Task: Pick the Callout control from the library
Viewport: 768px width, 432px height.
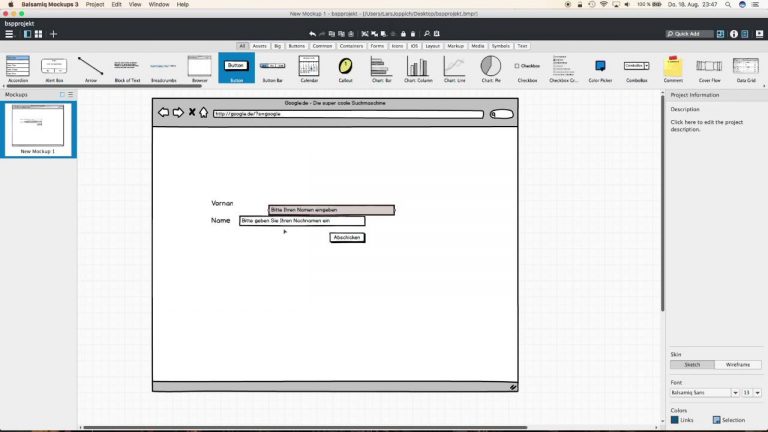Action: point(345,69)
